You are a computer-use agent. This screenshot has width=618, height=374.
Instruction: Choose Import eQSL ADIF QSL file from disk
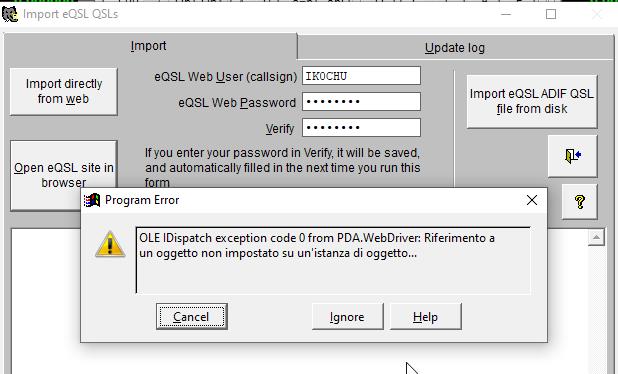pyautogui.click(x=532, y=101)
